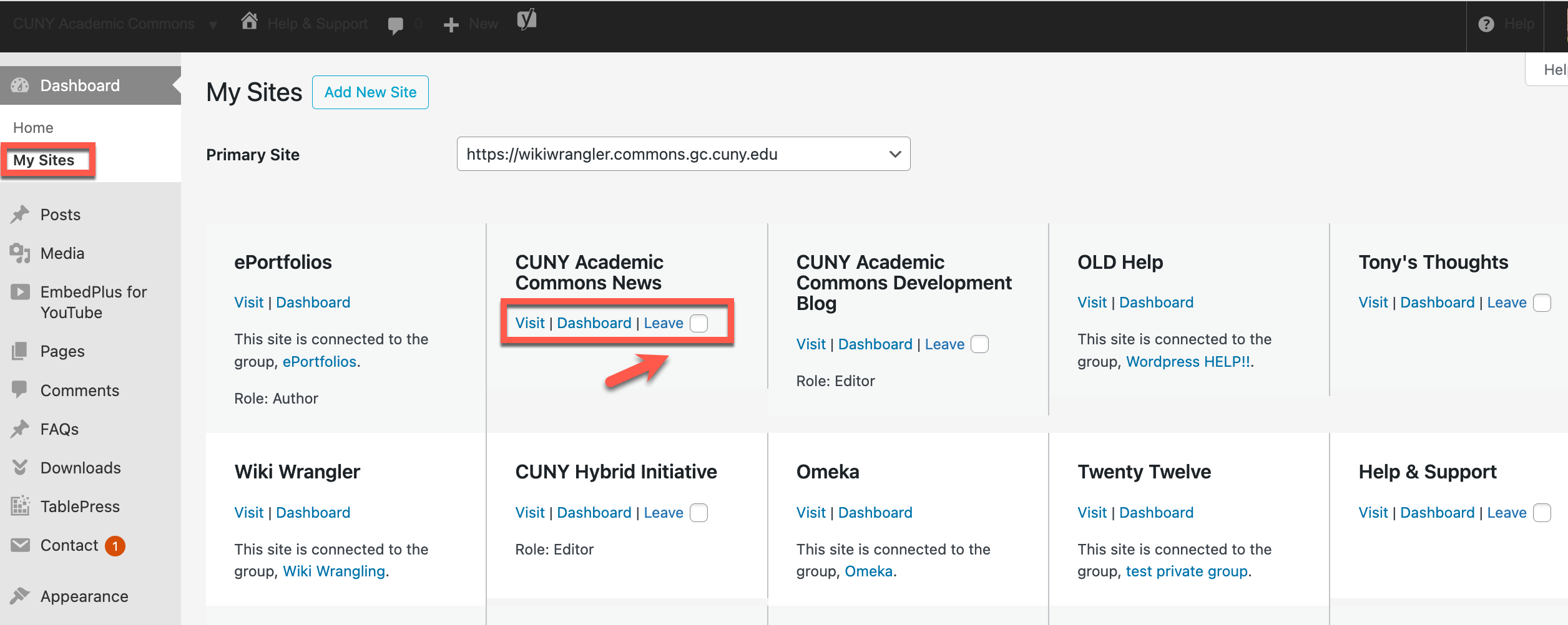
Task: Click Add New Site button
Action: (x=370, y=92)
